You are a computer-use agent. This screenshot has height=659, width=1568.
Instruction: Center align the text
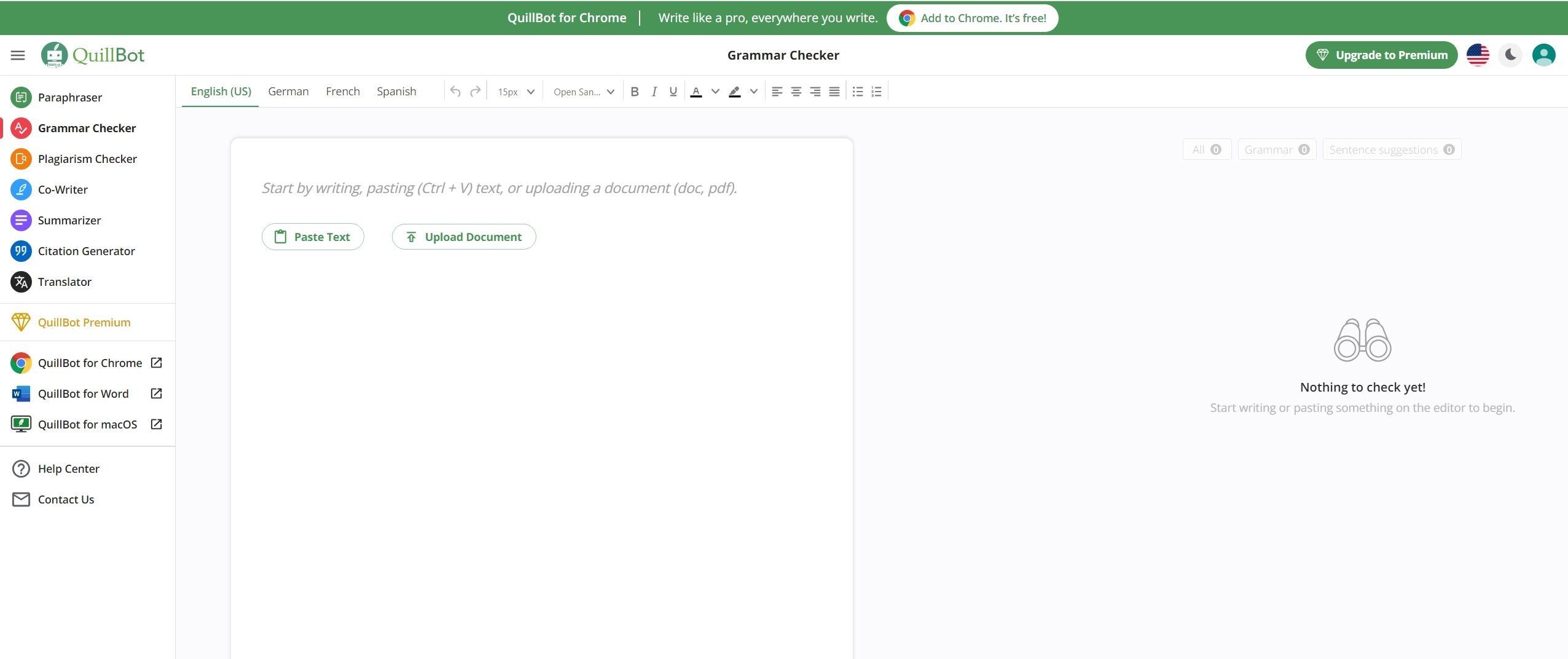click(x=796, y=92)
